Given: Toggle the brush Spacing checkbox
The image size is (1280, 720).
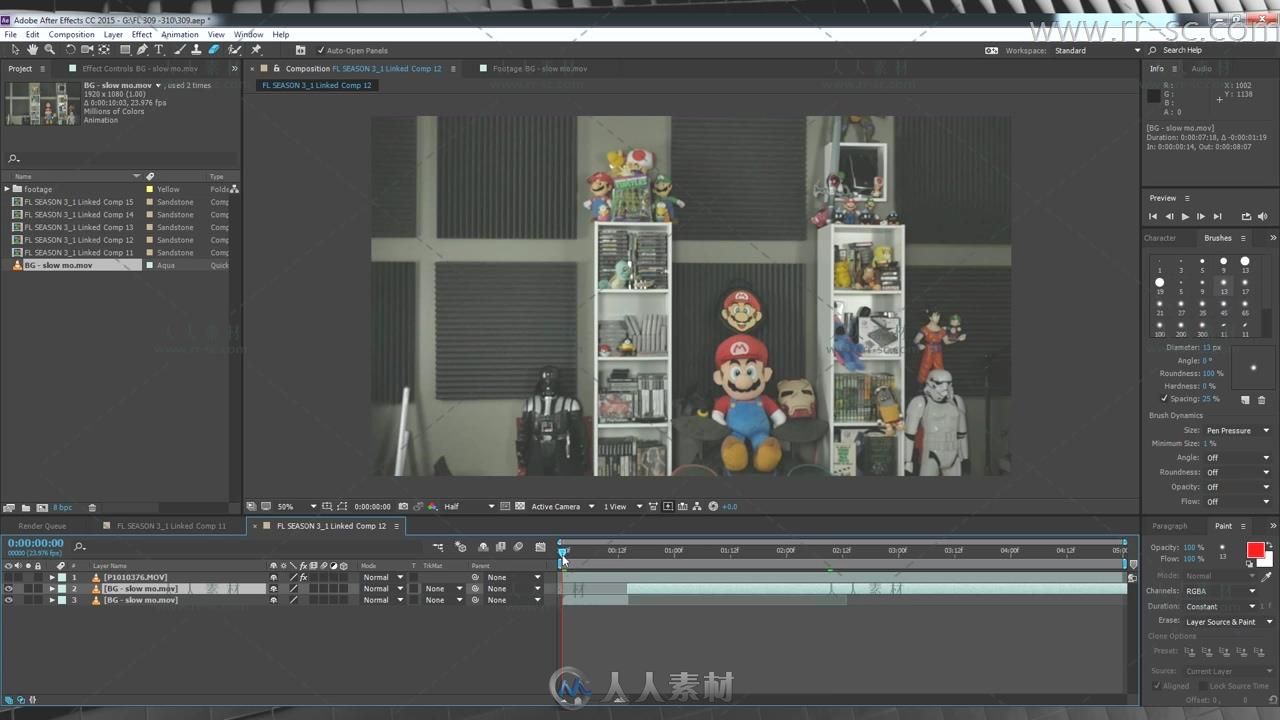Looking at the screenshot, I should click(1164, 398).
